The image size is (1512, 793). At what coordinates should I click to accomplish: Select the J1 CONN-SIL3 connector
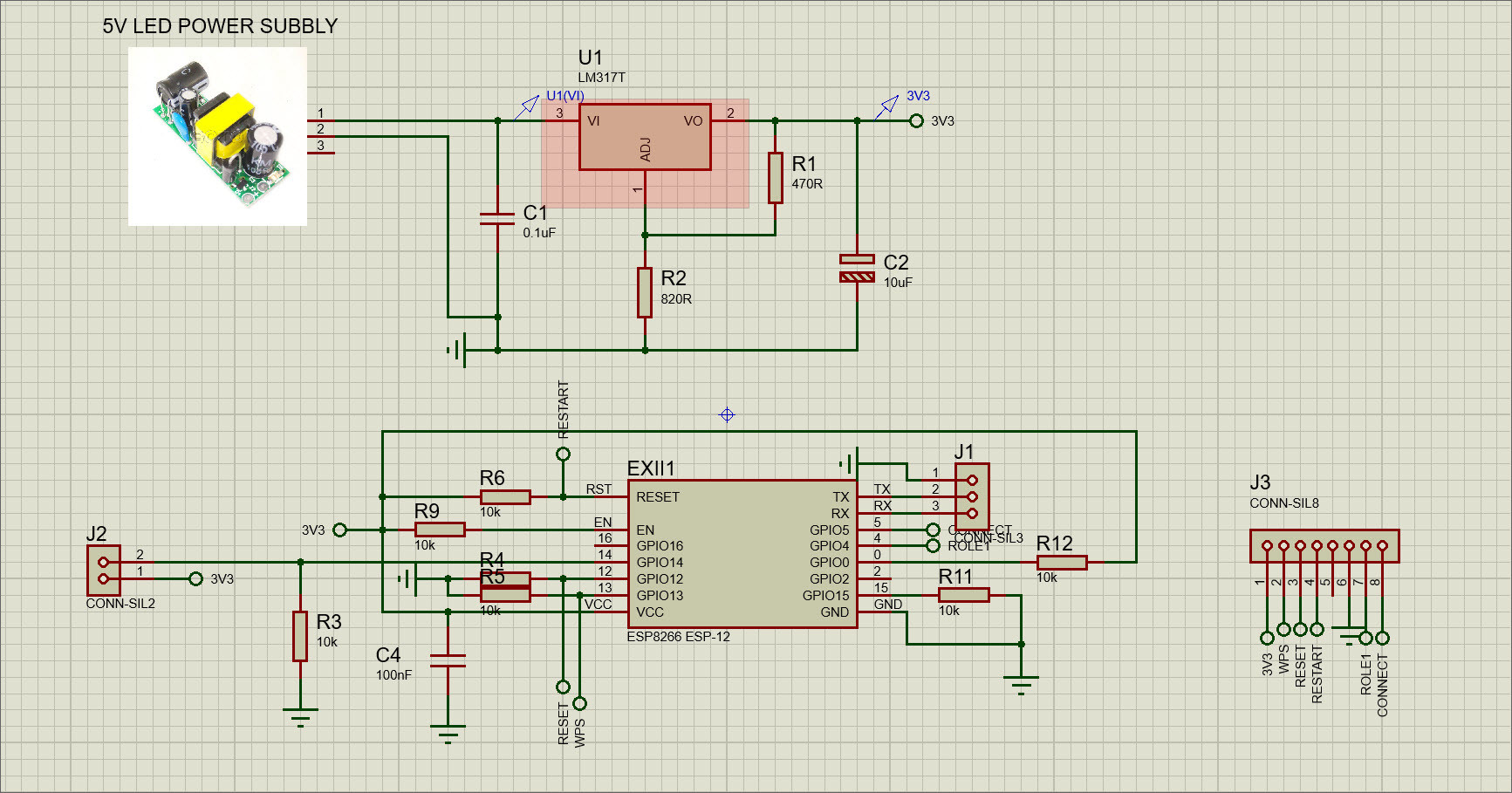[x=972, y=496]
